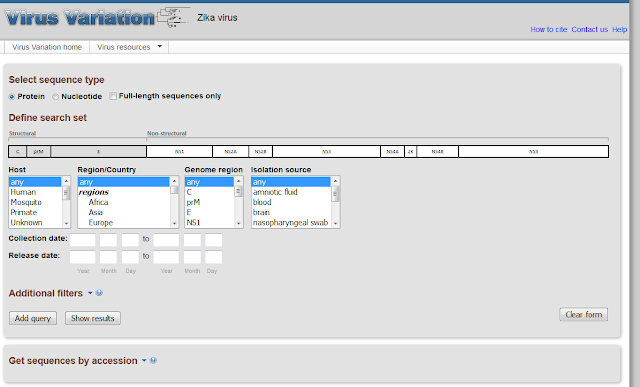Focus Release date end day field

(213, 257)
